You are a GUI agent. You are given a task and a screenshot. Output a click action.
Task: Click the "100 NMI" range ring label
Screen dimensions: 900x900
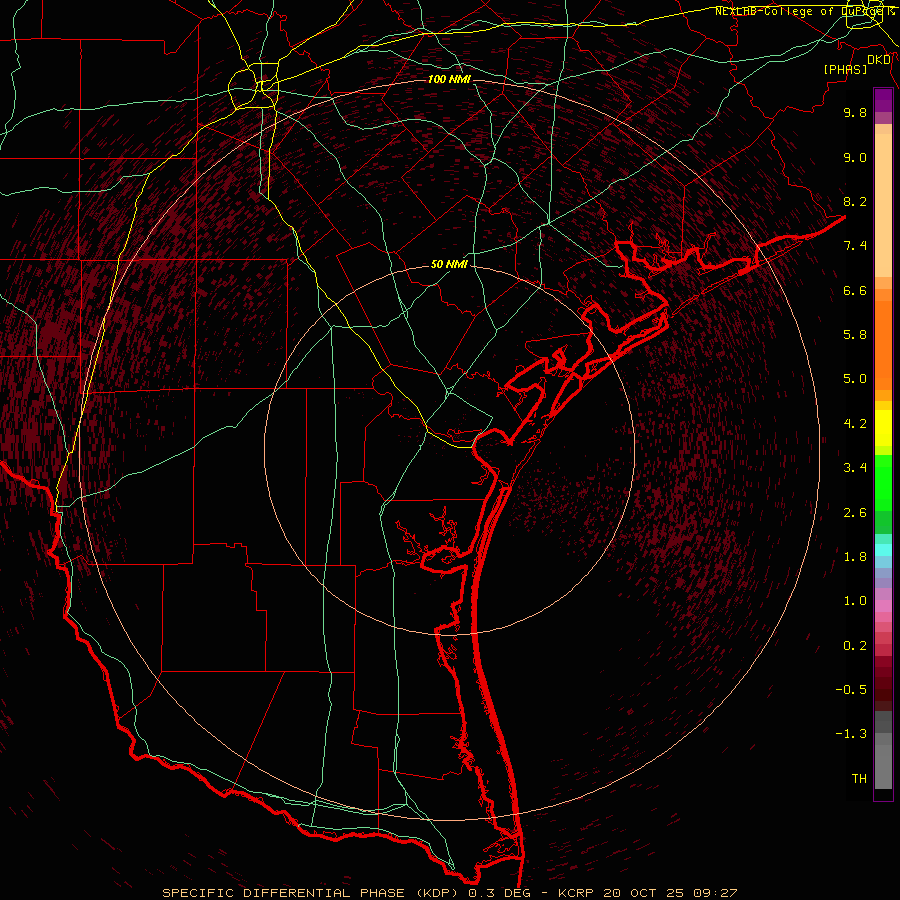pyautogui.click(x=449, y=79)
